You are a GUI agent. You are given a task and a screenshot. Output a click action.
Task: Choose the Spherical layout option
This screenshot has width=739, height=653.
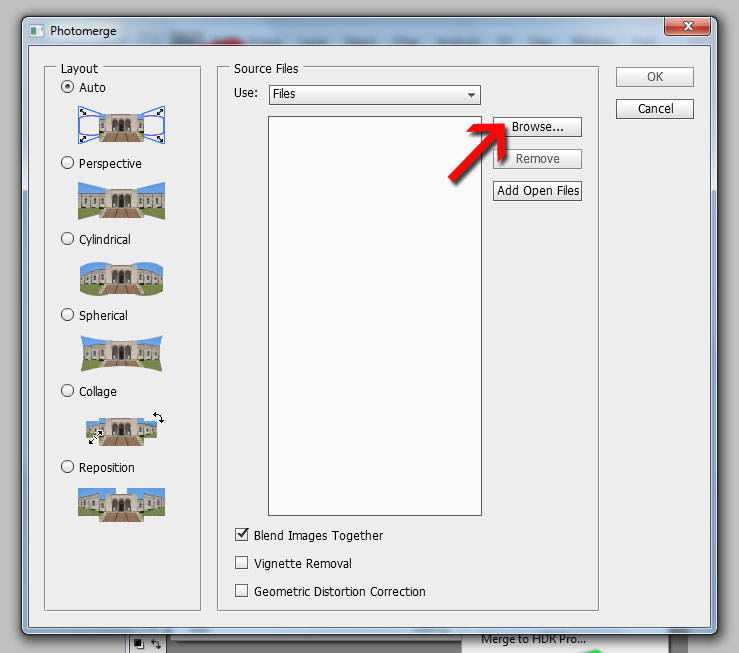[67, 315]
